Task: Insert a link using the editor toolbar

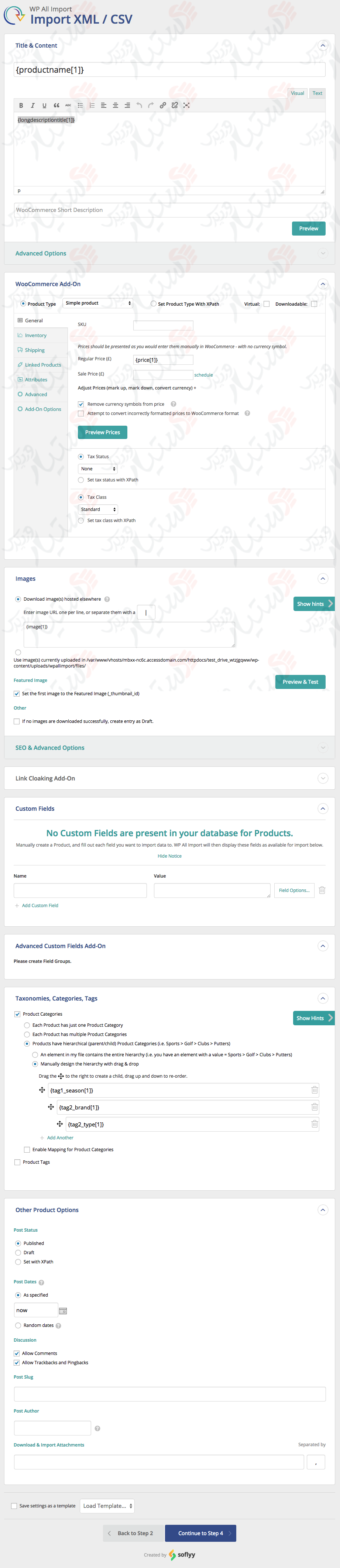Action: [x=163, y=105]
